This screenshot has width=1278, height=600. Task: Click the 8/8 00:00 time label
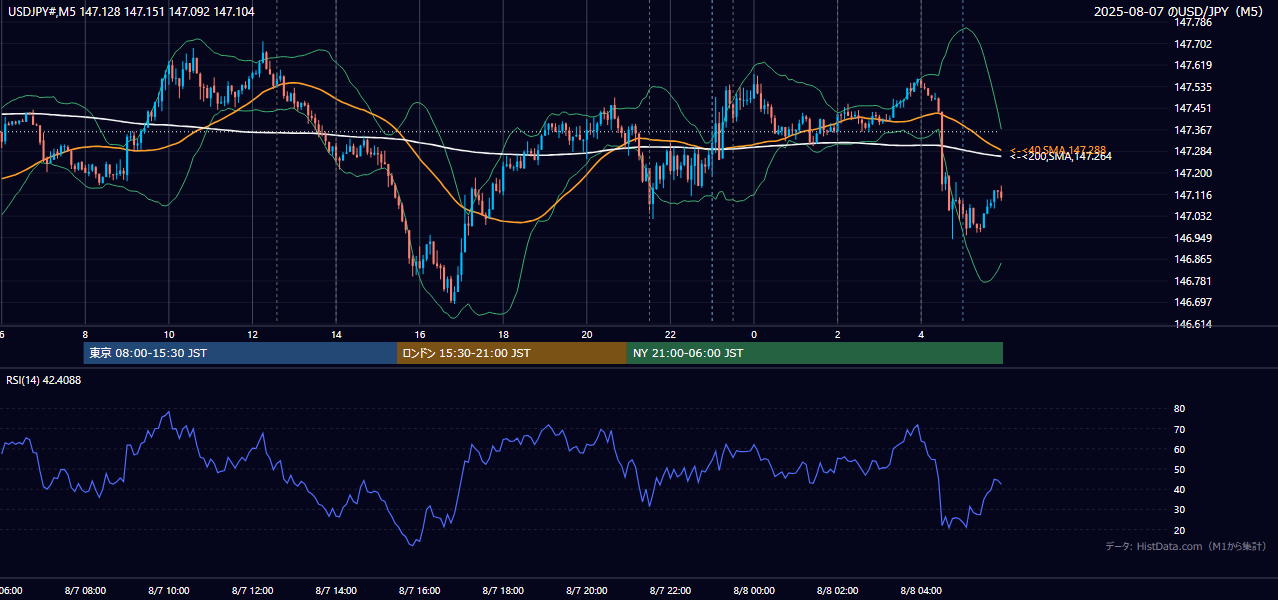tap(754, 590)
